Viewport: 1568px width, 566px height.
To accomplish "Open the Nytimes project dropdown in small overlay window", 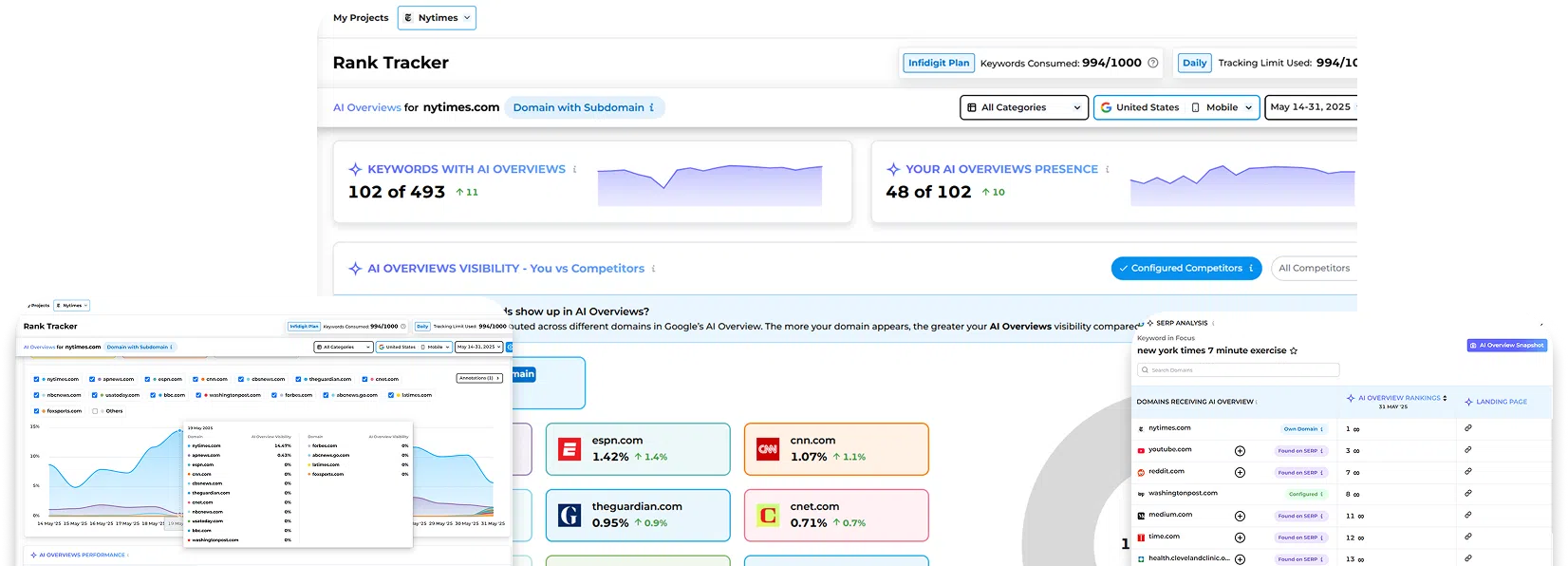I will [72, 306].
